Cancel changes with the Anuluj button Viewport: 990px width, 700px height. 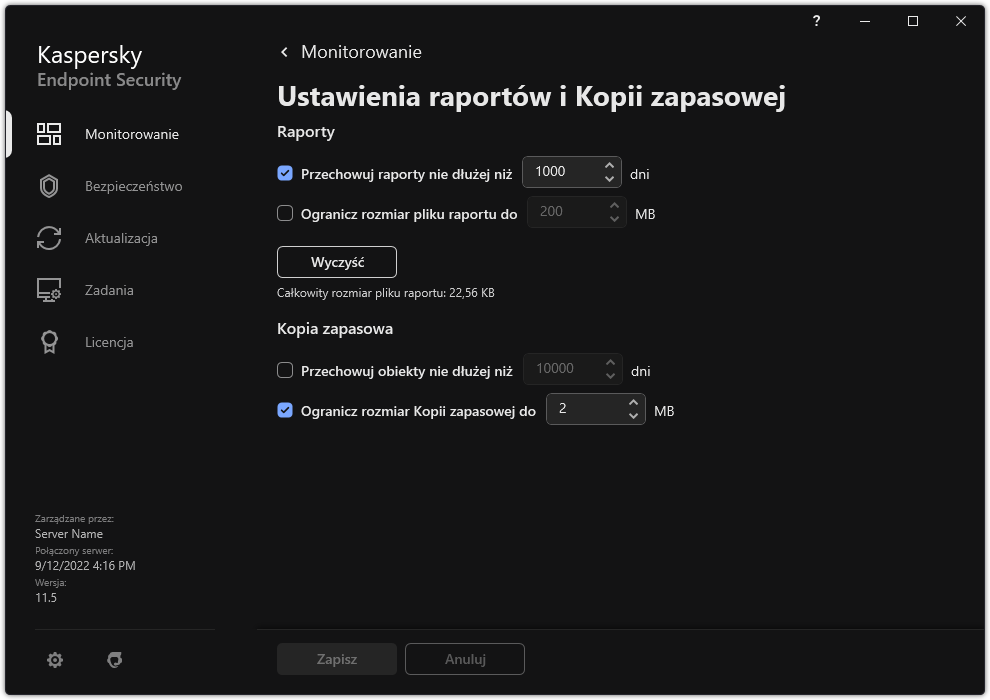point(464,659)
